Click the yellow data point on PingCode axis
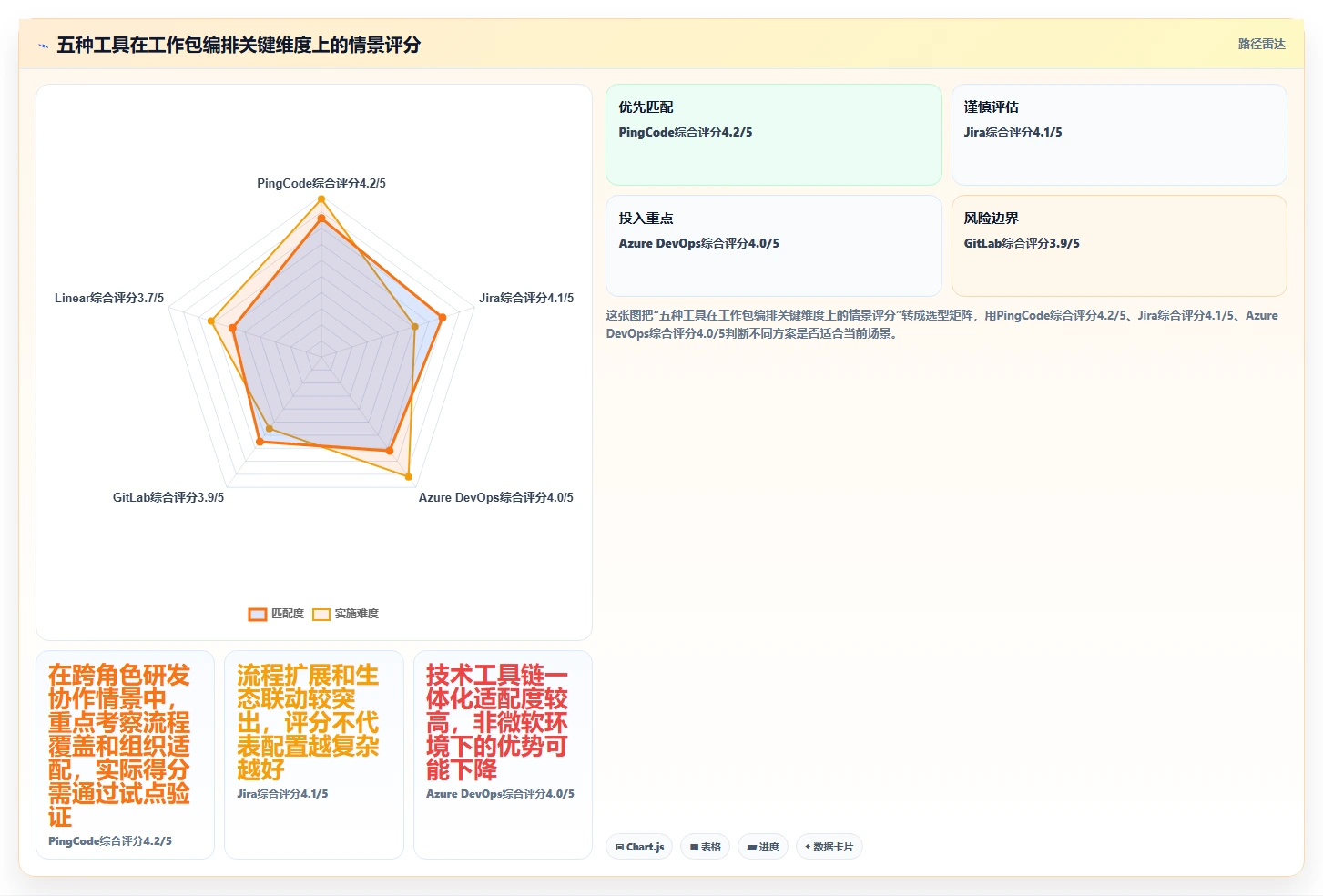1323x896 pixels. click(321, 199)
